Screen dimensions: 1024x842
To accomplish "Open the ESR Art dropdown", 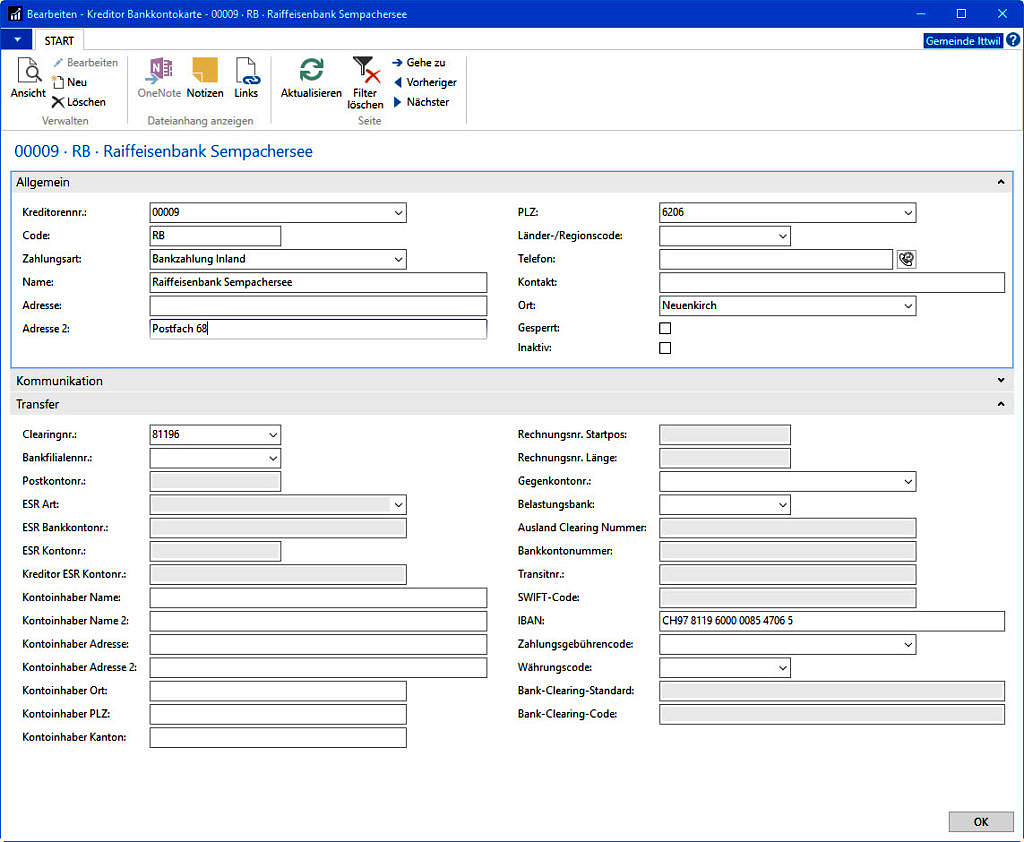I will [x=398, y=504].
